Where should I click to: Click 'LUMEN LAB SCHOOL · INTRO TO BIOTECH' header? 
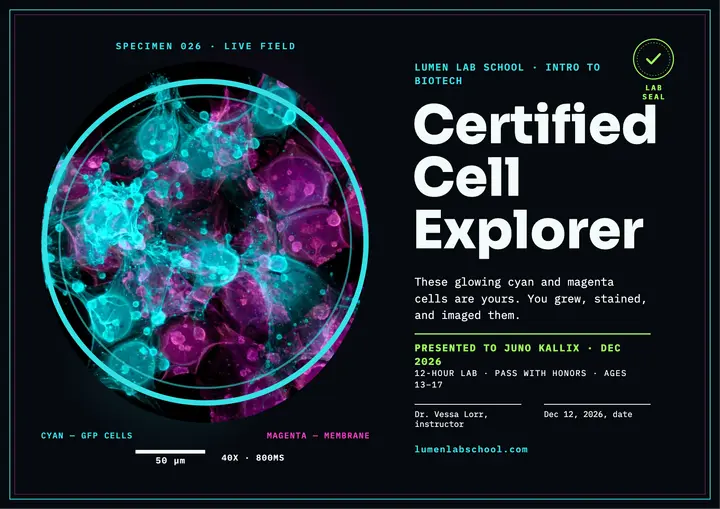(507, 74)
